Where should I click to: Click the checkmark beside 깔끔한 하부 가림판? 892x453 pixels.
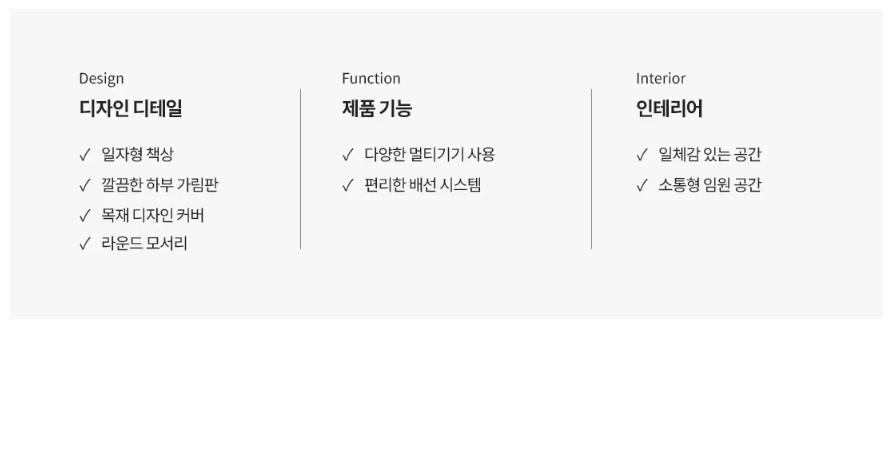click(x=85, y=186)
